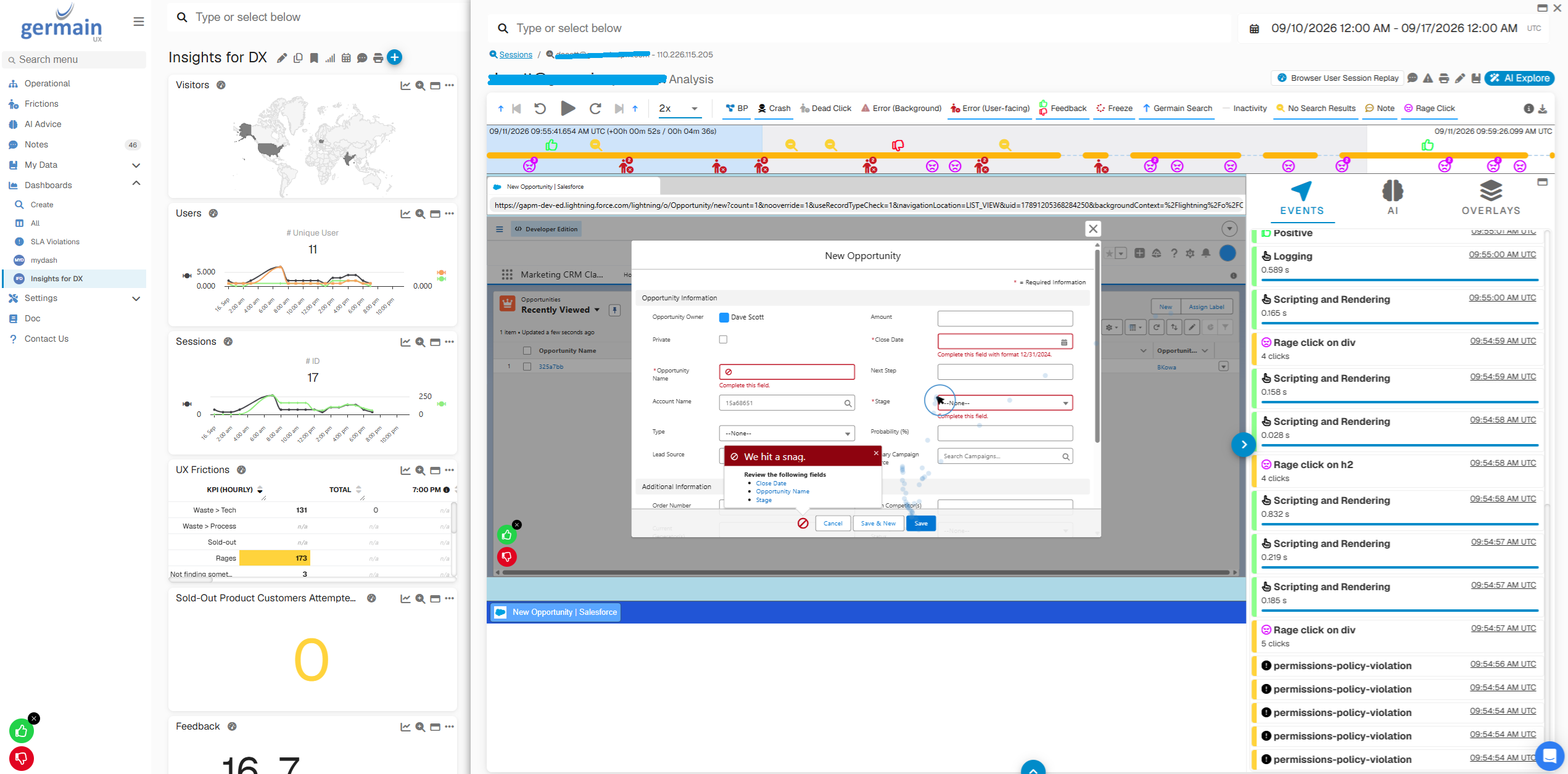Open the calendar icon in the Insights for DX toolbar
Viewport: 1568px width, 774px height.
point(346,58)
